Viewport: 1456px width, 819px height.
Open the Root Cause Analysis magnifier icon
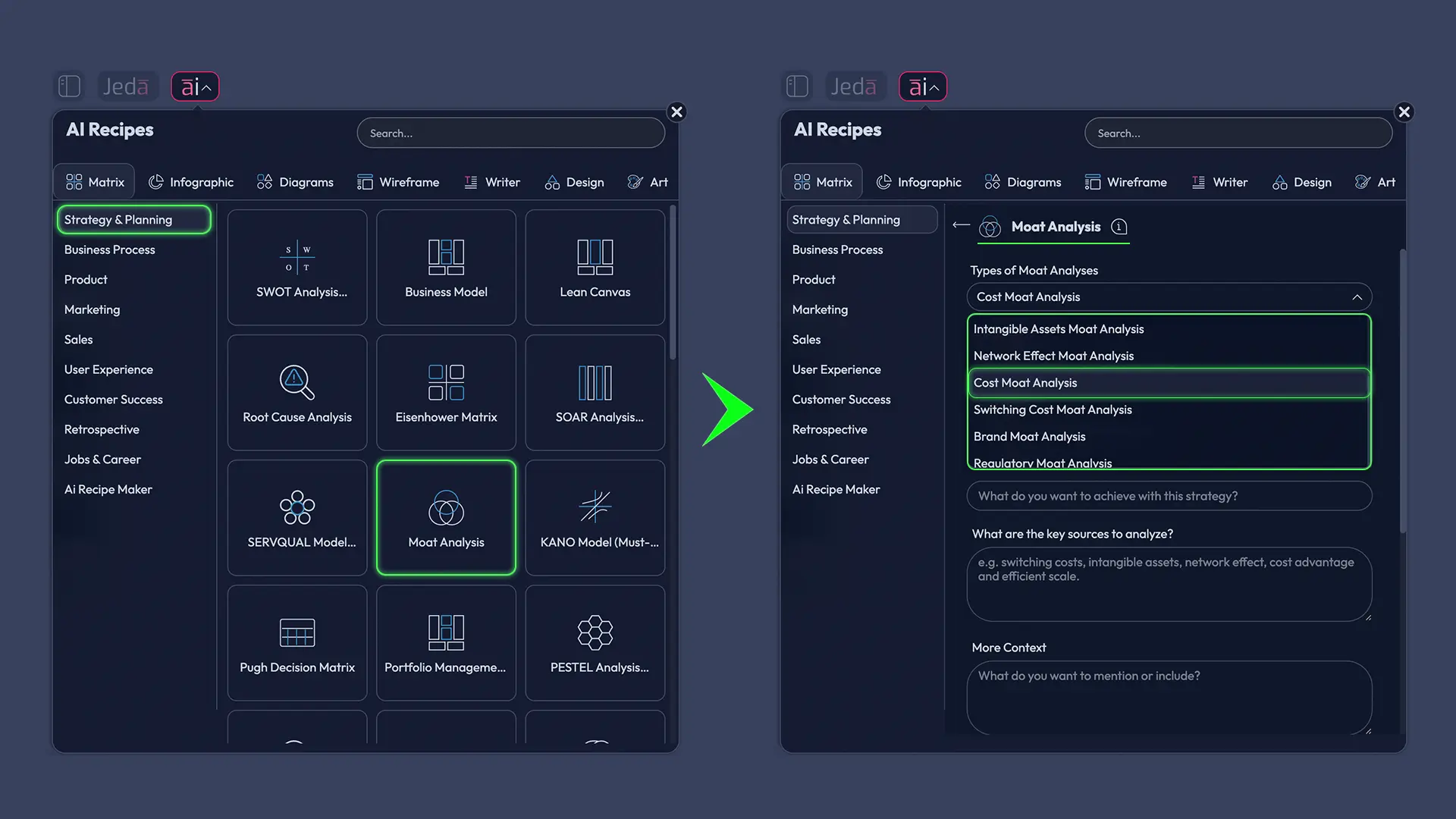click(x=297, y=383)
